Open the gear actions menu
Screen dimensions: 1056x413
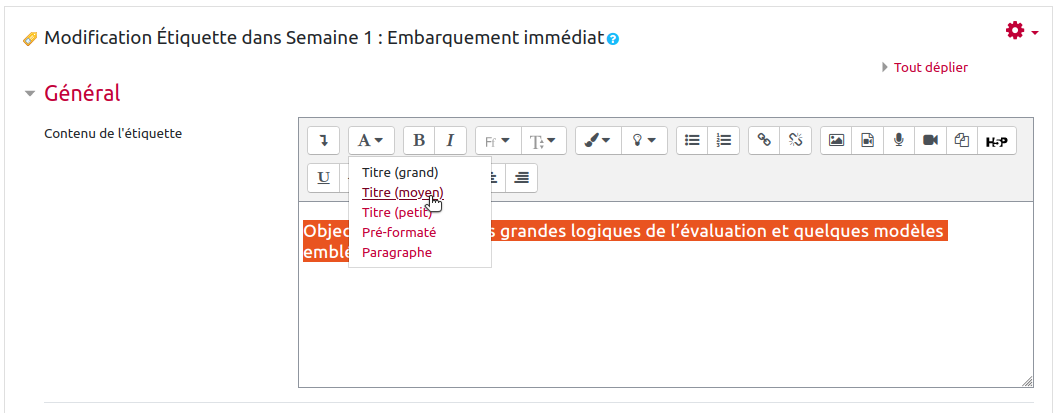tap(1020, 32)
